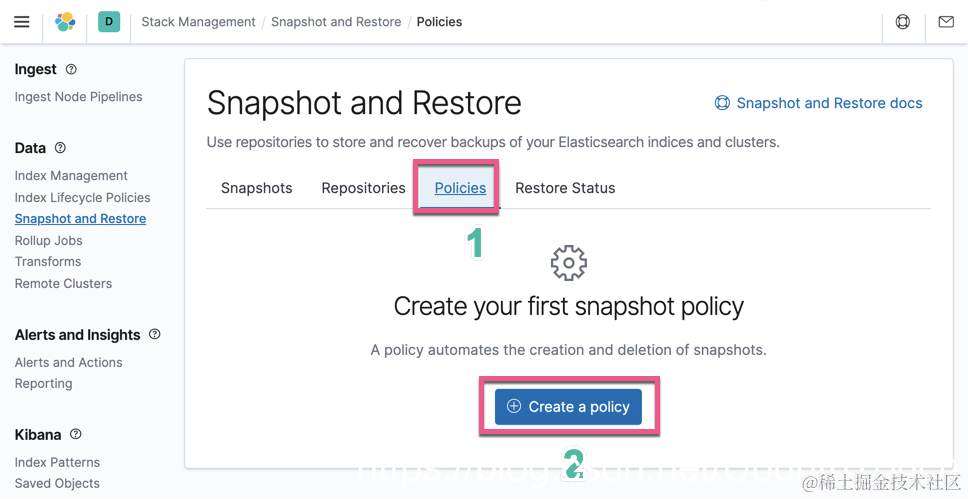Switch to the Snapshots tab
Viewport: 968px width, 499px height.
pyautogui.click(x=257, y=188)
